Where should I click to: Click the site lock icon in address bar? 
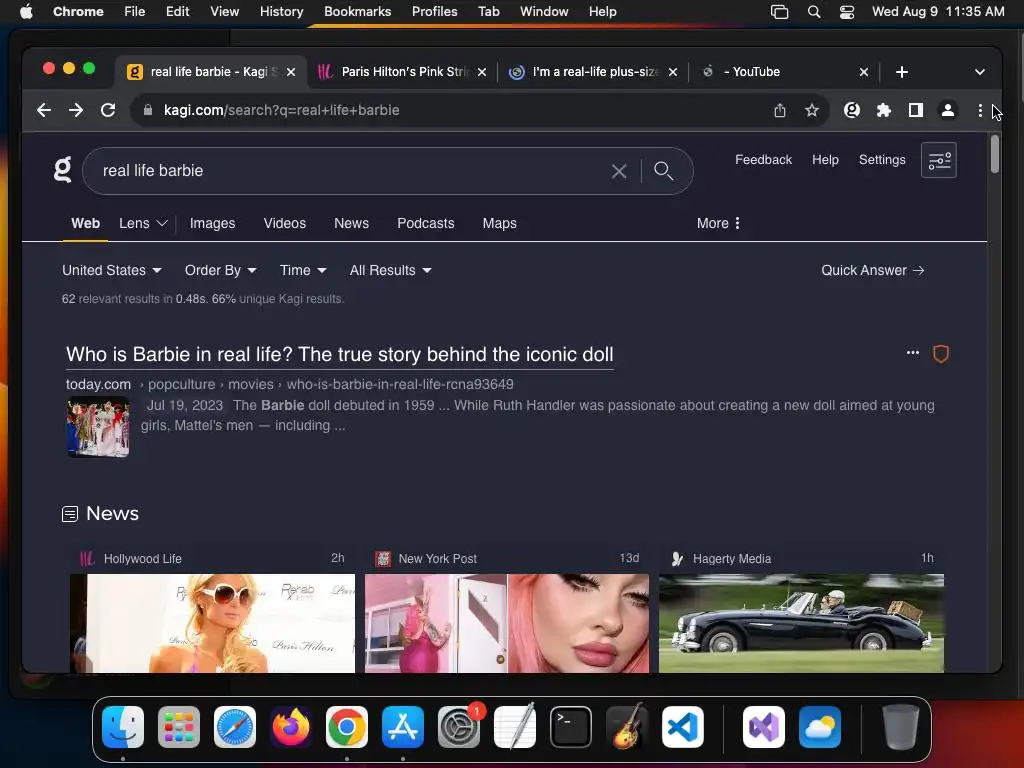[148, 110]
